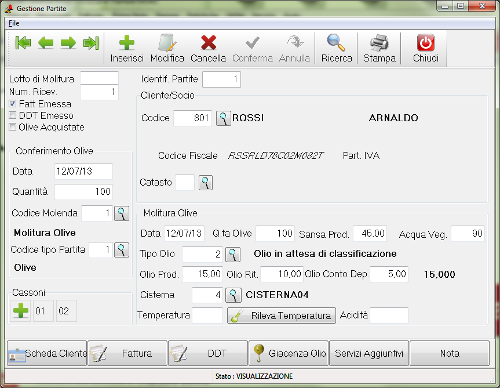The image size is (500, 388).
Task: Click Sansa Prod. field
Action: pyautogui.click(x=370, y=233)
